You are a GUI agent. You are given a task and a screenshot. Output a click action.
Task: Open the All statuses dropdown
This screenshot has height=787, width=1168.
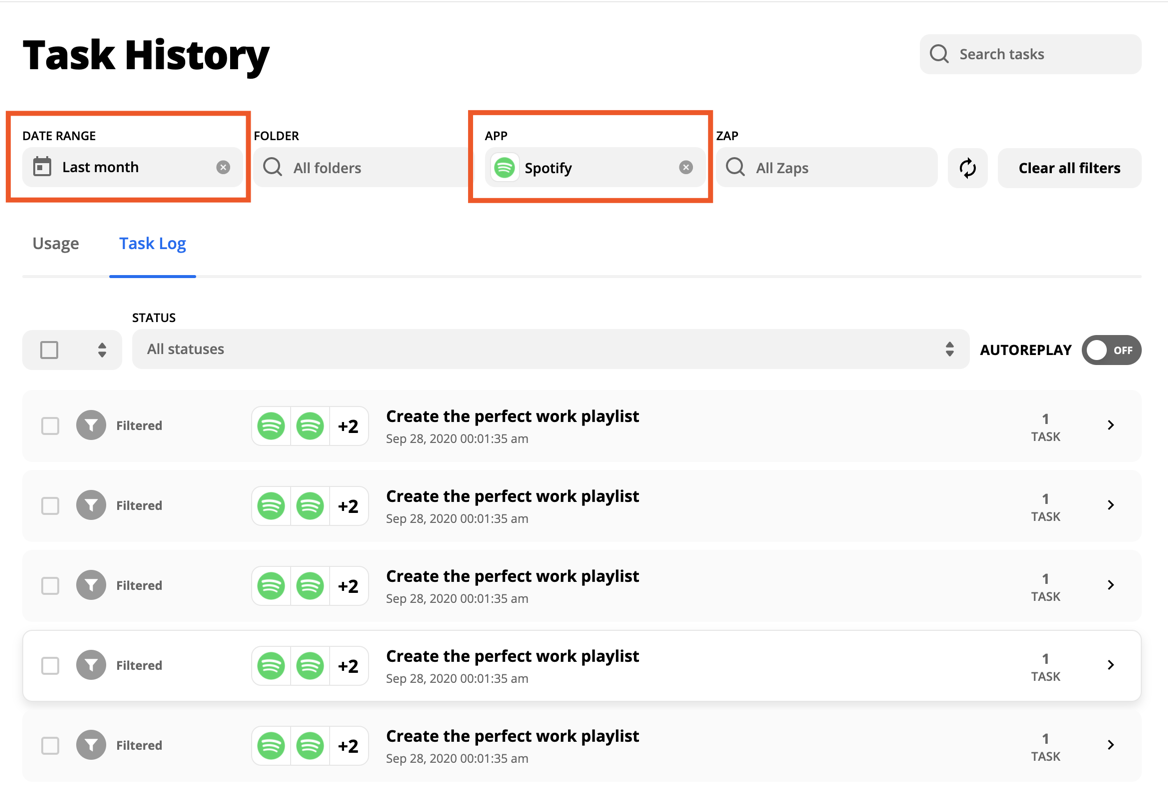coord(550,349)
